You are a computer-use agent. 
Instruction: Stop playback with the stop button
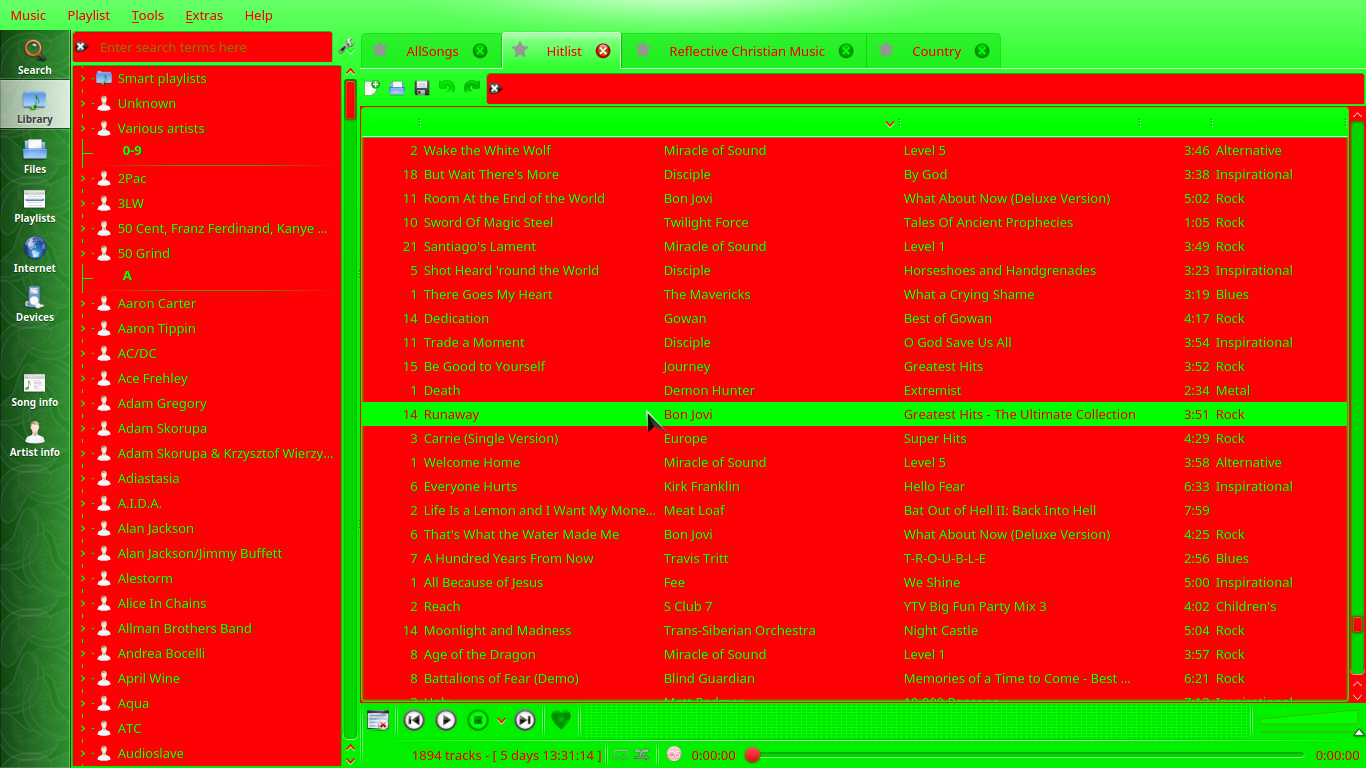[x=478, y=720]
